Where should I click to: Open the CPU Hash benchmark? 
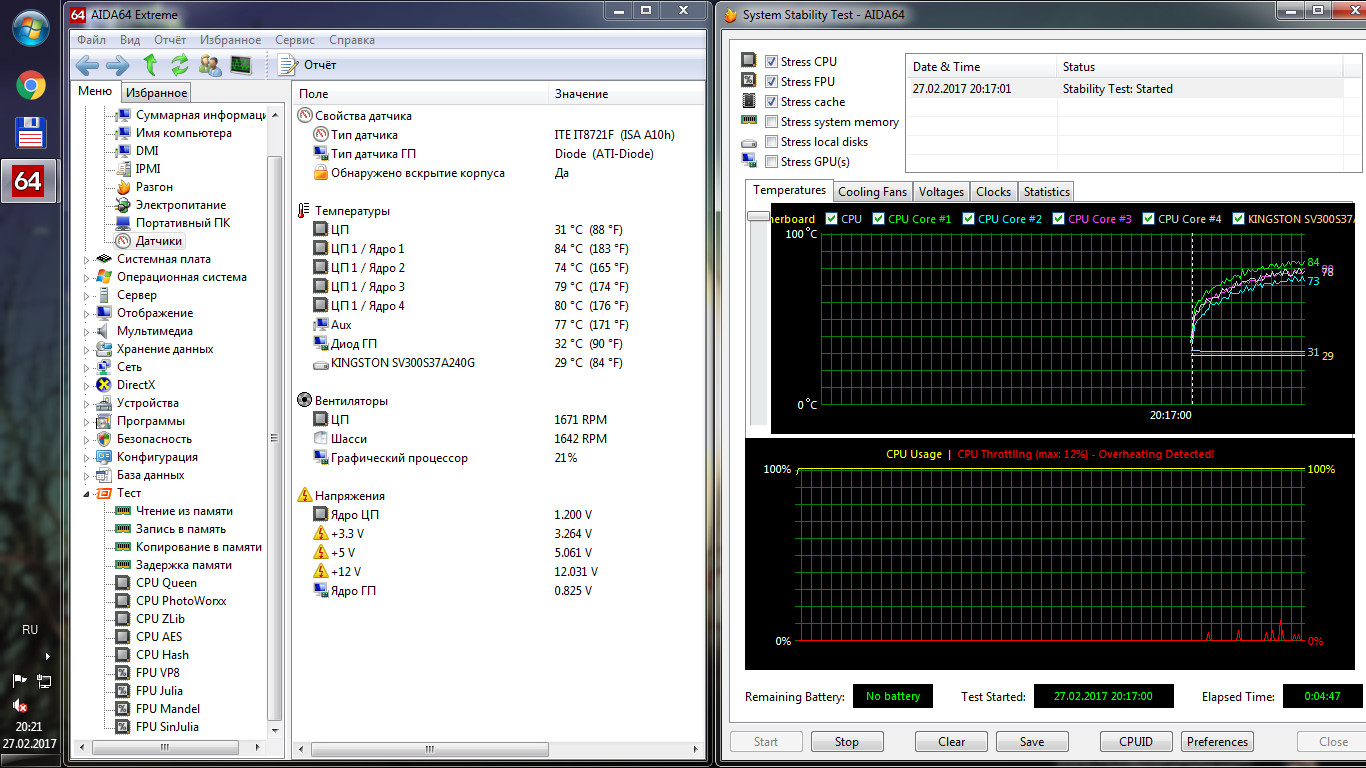(x=162, y=655)
